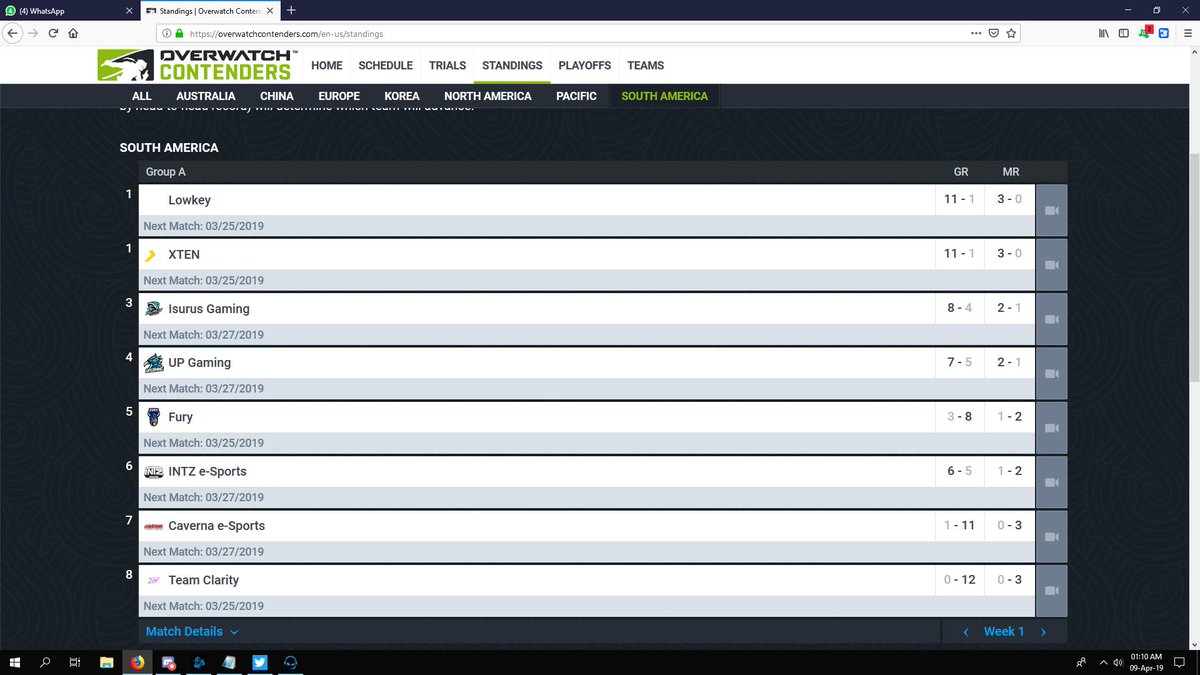The image size is (1200, 675).
Task: Click the Lowkey team name
Action: 189,200
